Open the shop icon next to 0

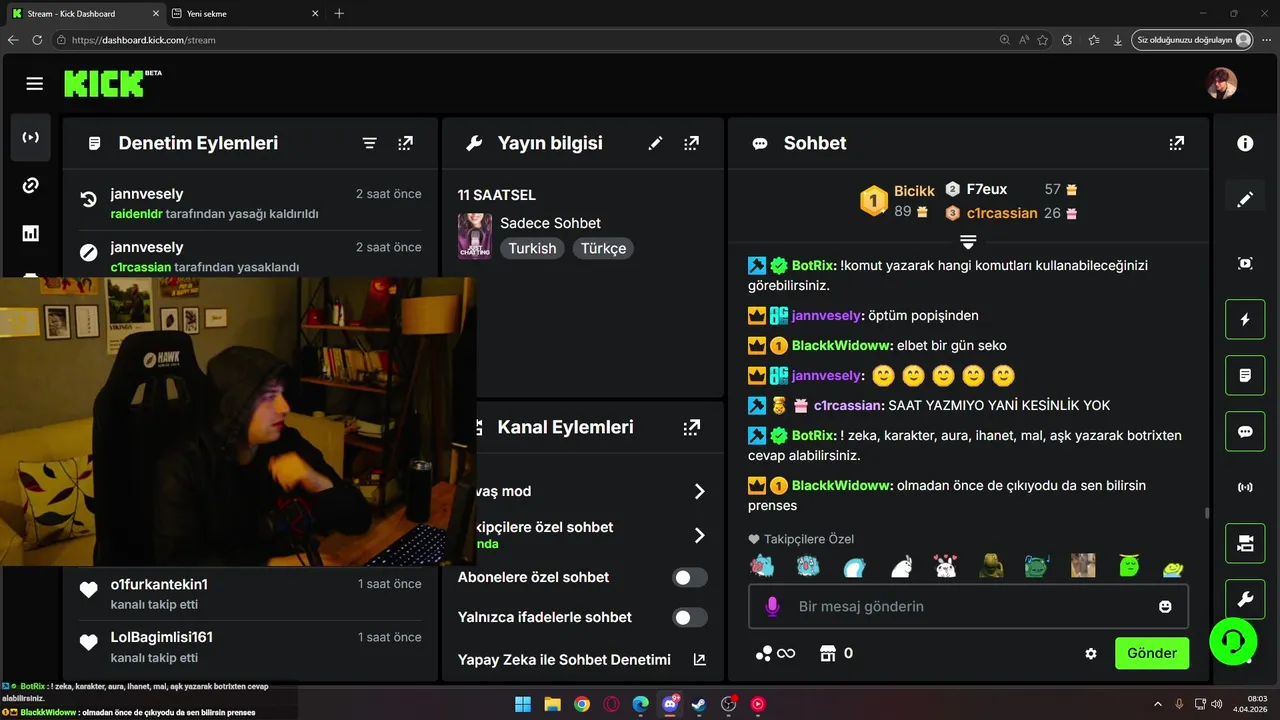coord(827,653)
